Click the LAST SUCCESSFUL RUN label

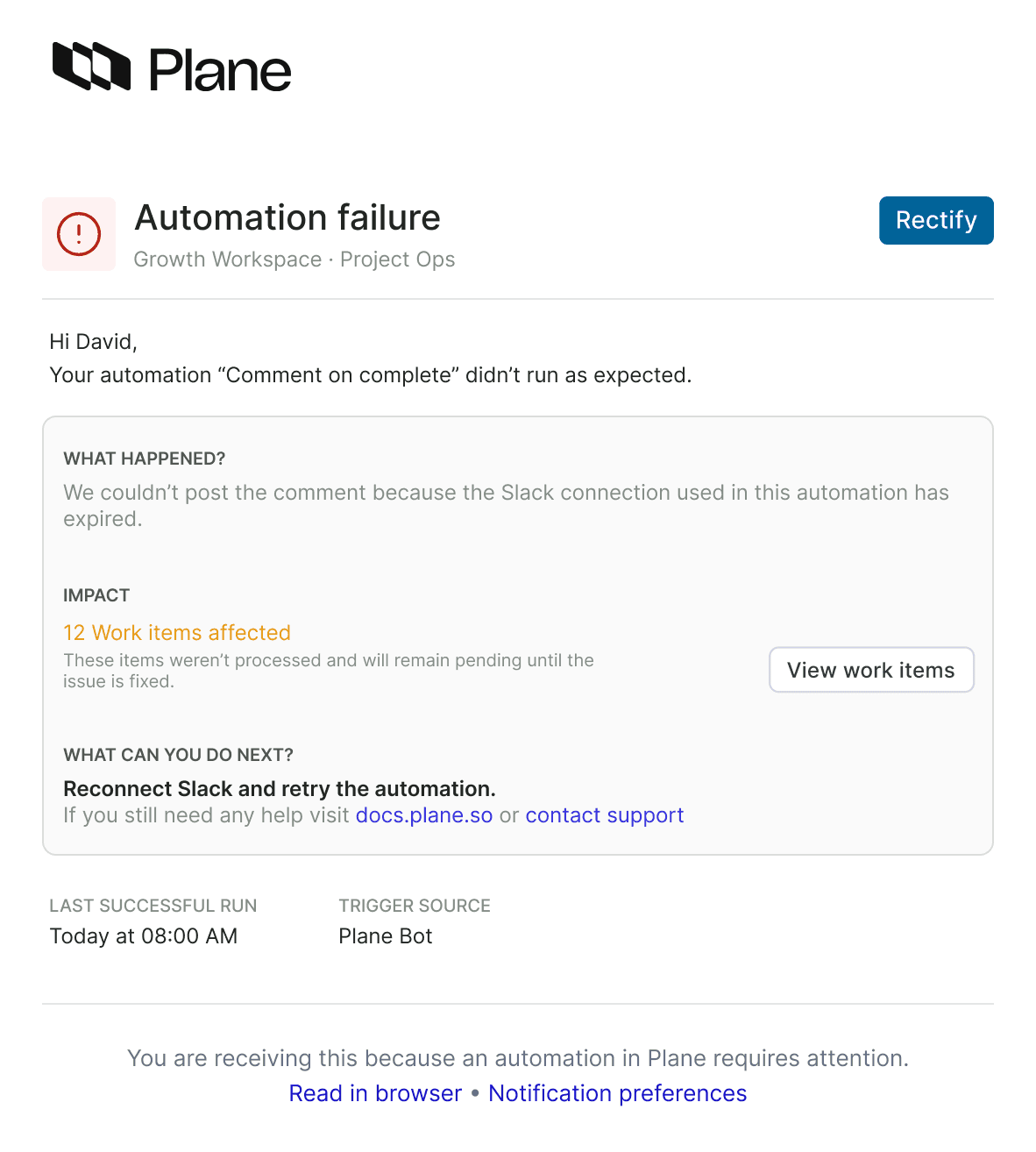coord(153,906)
